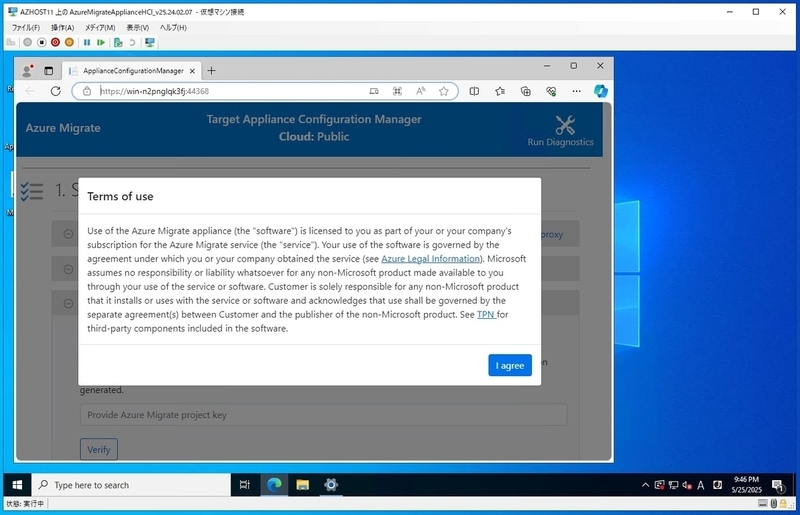Viewport: 800px width, 515px height.
Task: View site information lock icon
Action: tap(87, 91)
